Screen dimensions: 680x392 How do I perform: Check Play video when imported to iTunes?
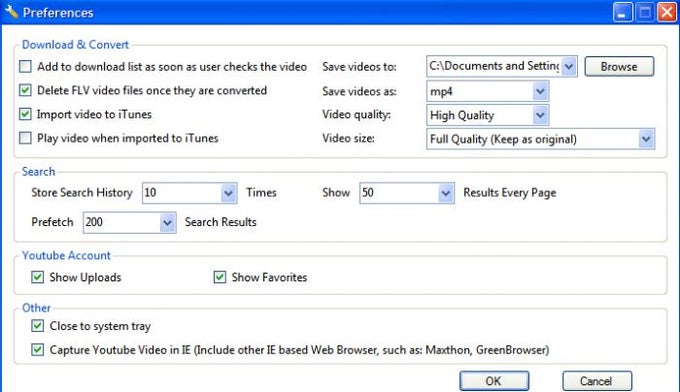pyautogui.click(x=25, y=138)
